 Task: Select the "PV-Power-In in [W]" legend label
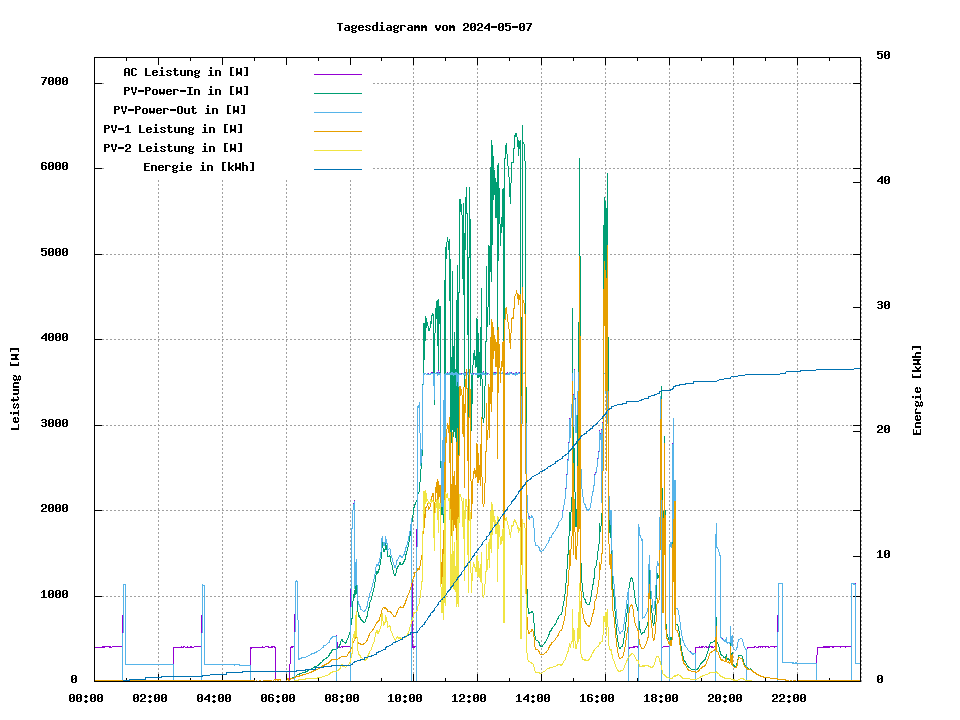[193, 91]
